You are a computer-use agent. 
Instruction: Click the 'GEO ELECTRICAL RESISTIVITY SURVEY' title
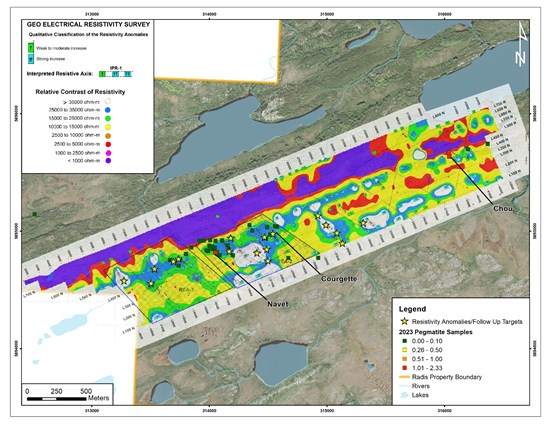88,25
